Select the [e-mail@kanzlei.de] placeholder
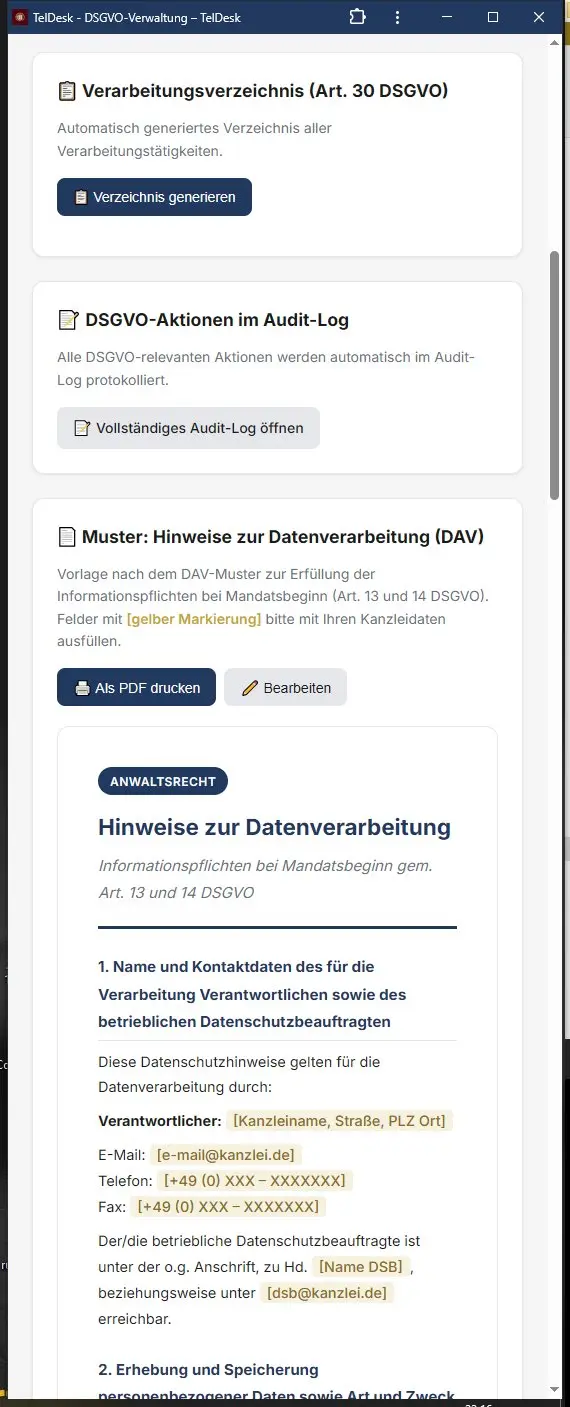Viewport: 570px width, 1407px height. point(226,1155)
